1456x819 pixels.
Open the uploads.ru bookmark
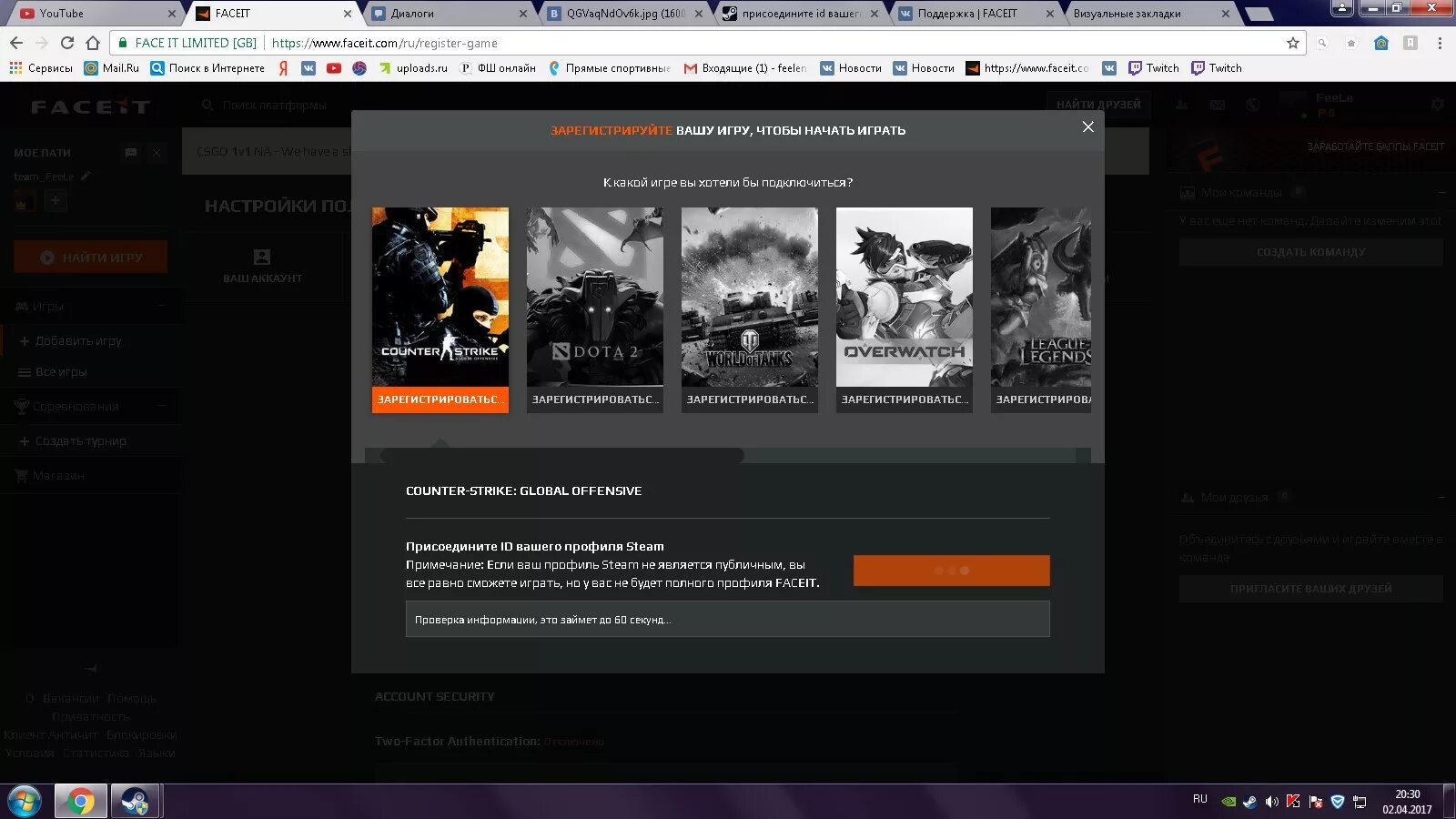[x=413, y=68]
